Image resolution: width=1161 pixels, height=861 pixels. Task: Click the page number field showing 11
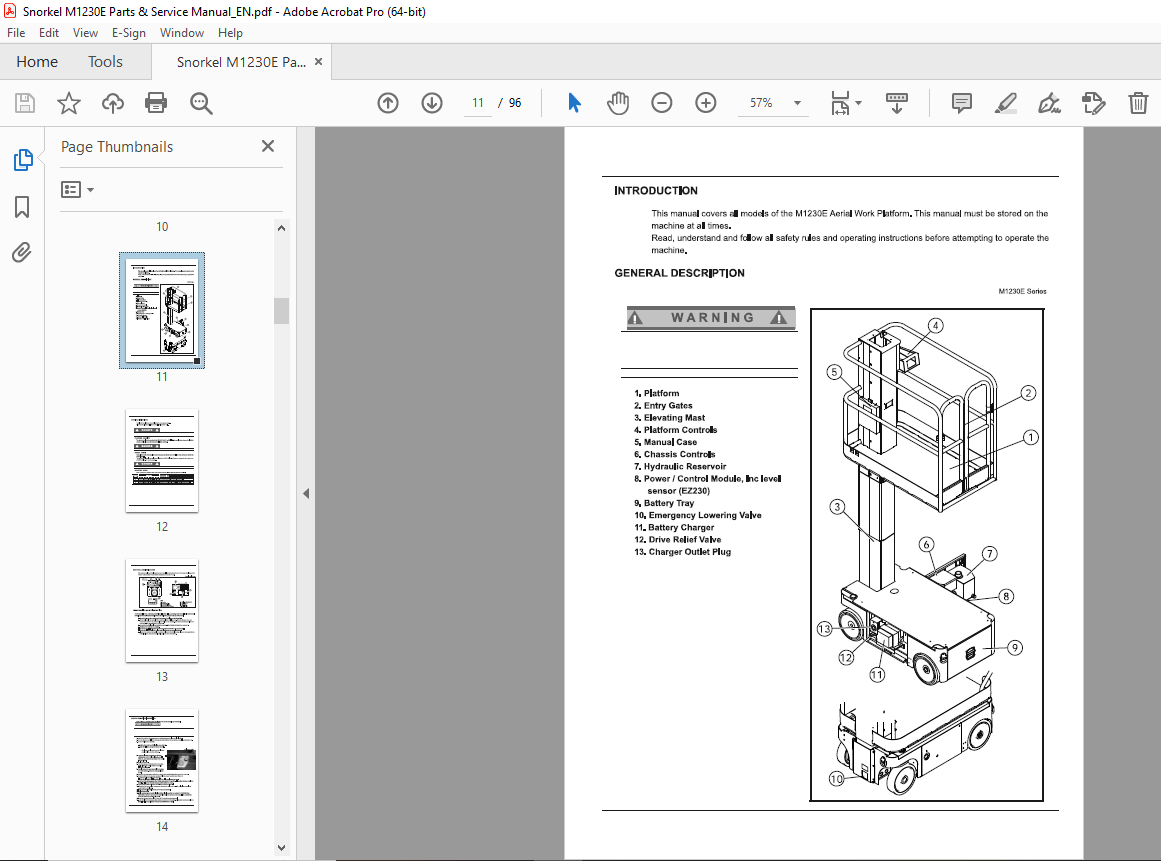[x=478, y=103]
